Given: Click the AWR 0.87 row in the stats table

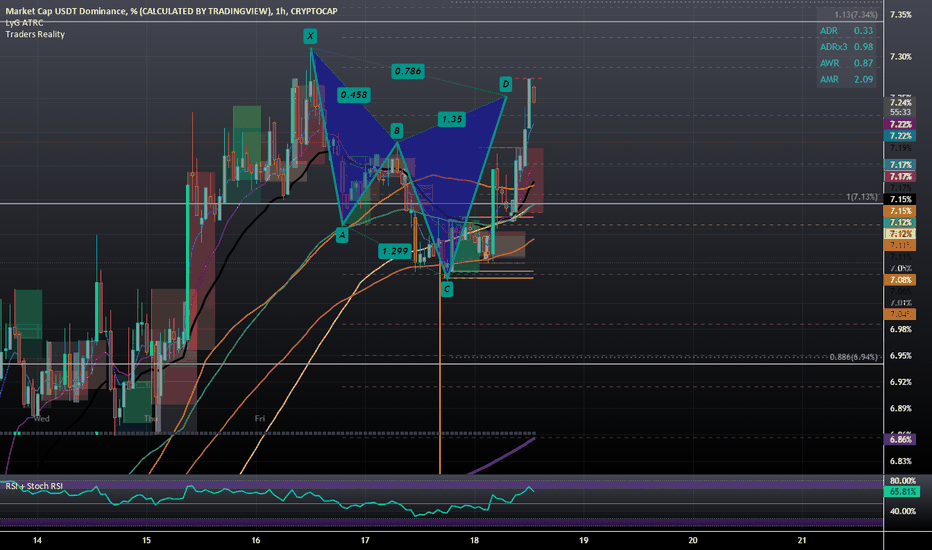Looking at the screenshot, I should click(x=846, y=63).
